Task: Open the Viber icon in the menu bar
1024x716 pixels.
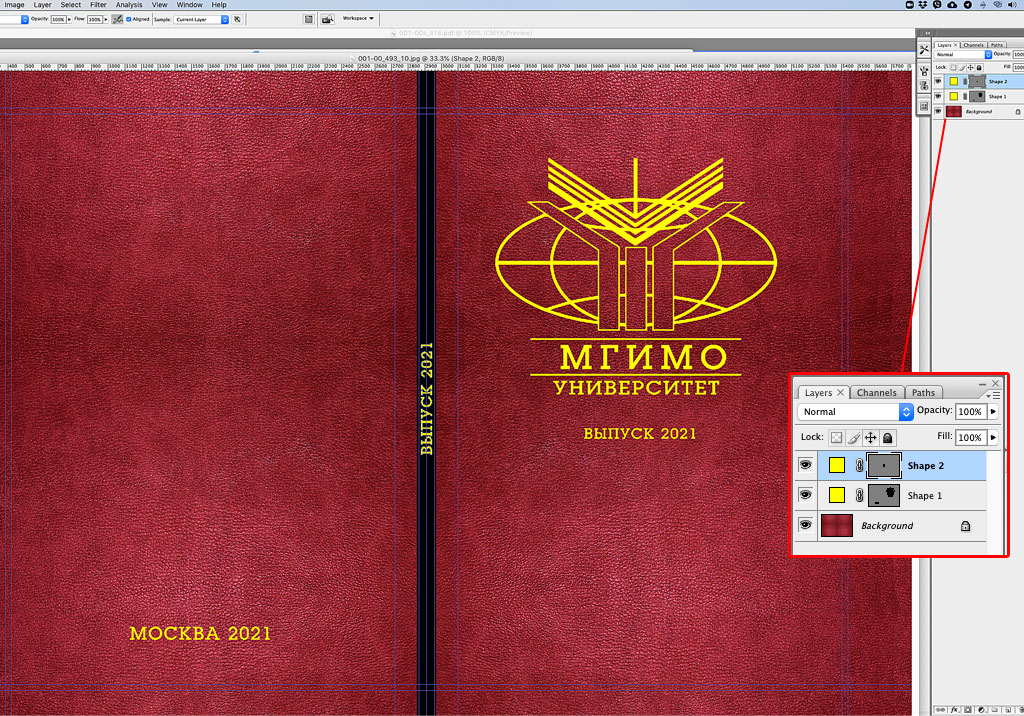Action: point(937,5)
